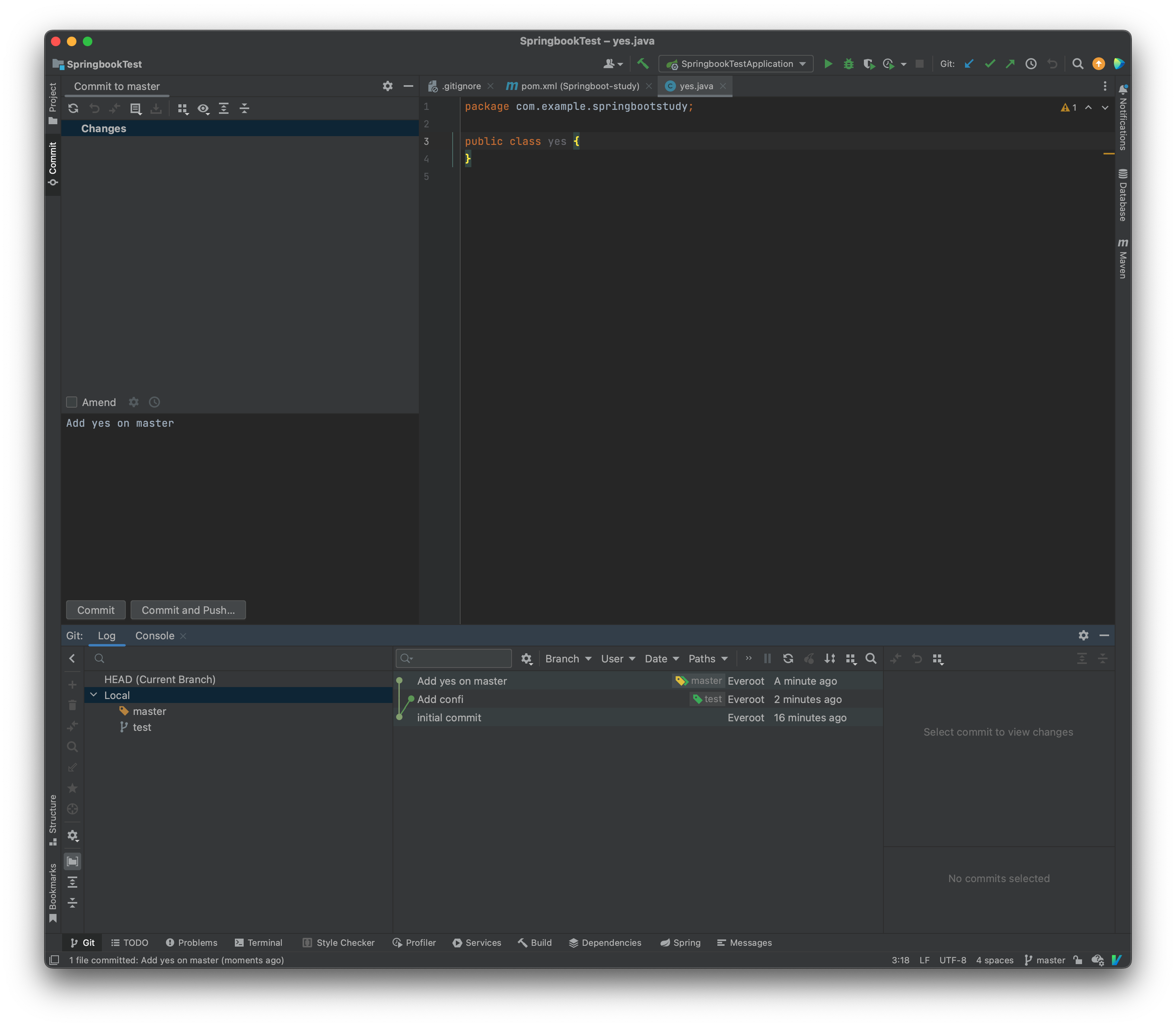Open Search Everywhere magnifier icon
The width and height of the screenshot is (1176, 1027).
click(1077, 64)
